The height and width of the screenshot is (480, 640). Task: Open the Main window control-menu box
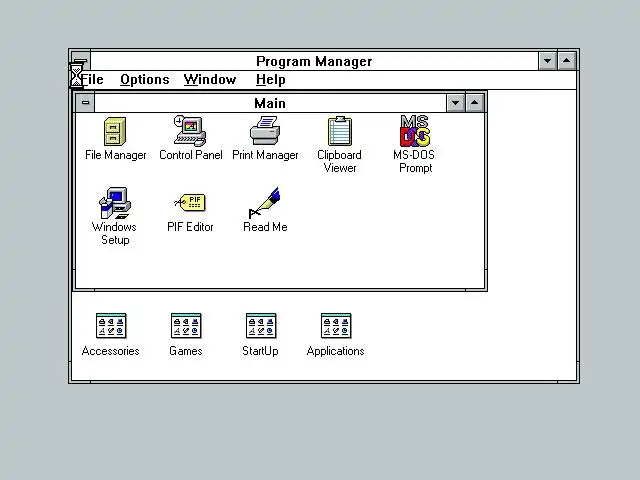85,102
